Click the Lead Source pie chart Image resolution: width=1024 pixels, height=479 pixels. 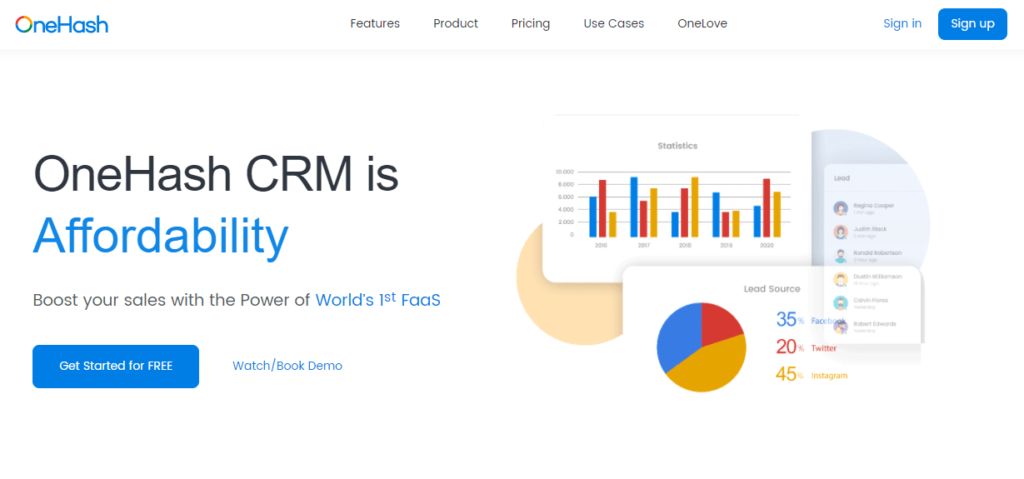(701, 347)
